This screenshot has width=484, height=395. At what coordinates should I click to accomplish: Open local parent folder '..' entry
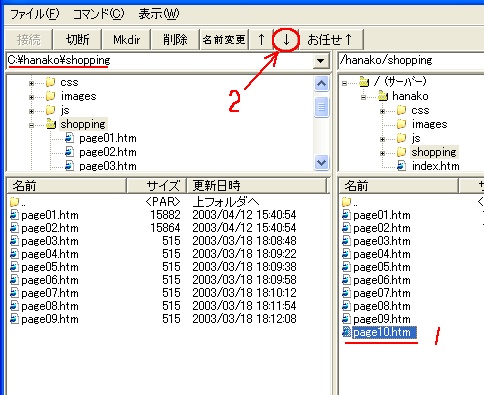click(18, 202)
